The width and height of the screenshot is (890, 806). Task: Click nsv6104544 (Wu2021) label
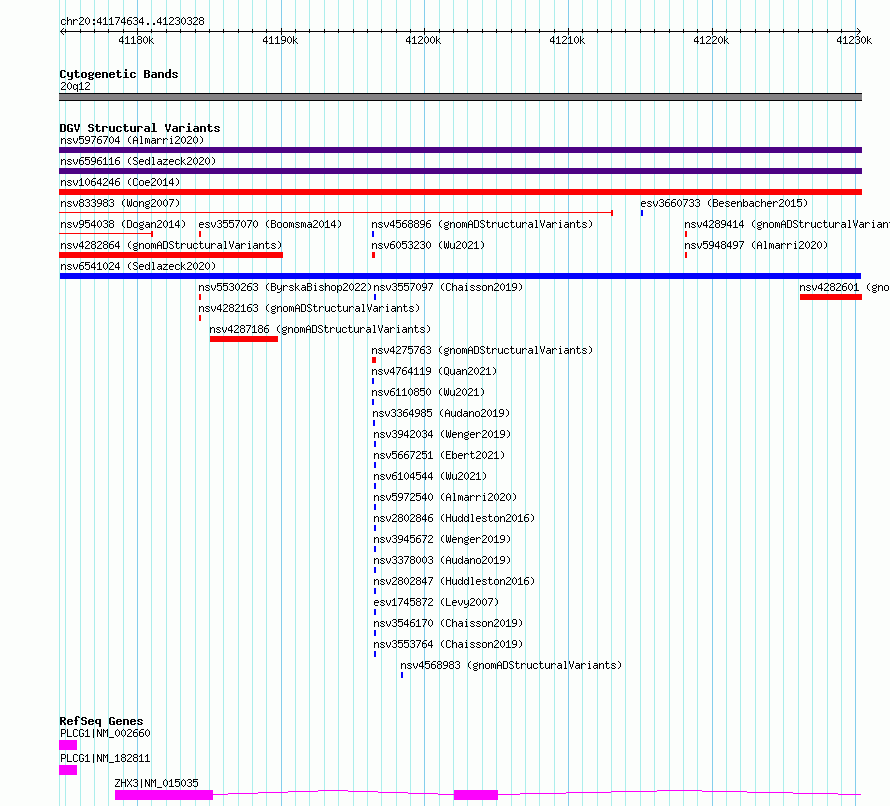pos(430,476)
